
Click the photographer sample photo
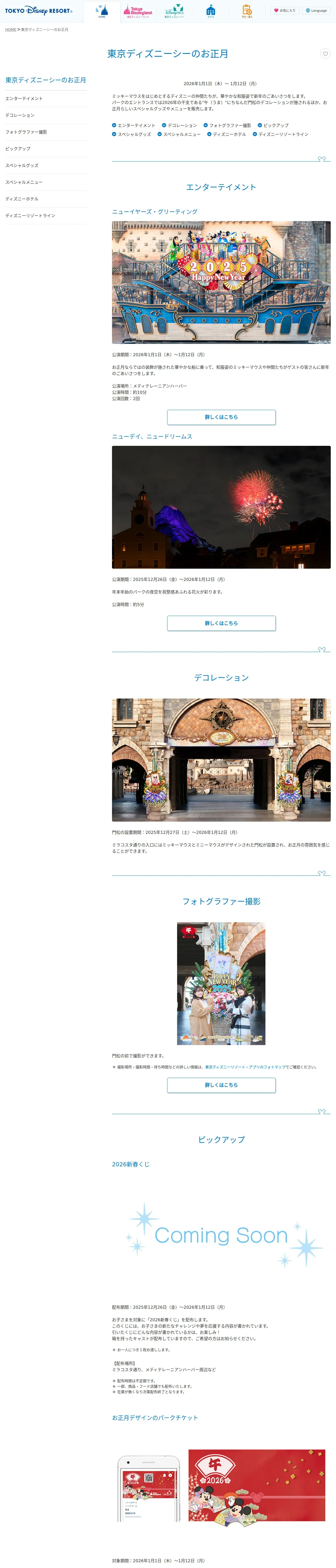pyautogui.click(x=221, y=984)
